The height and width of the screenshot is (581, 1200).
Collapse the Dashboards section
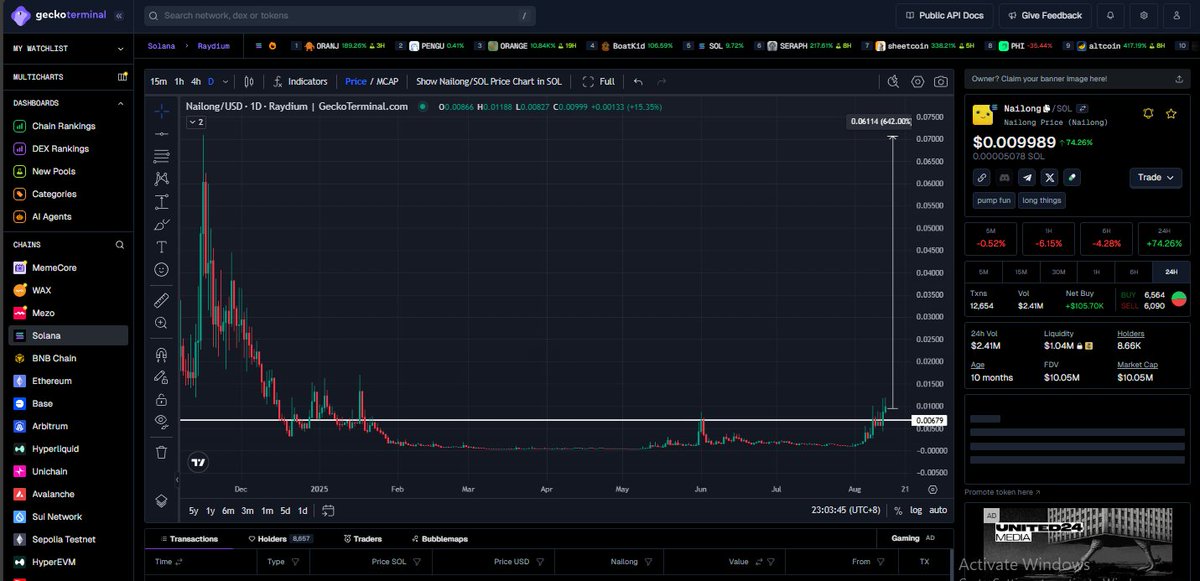click(121, 103)
